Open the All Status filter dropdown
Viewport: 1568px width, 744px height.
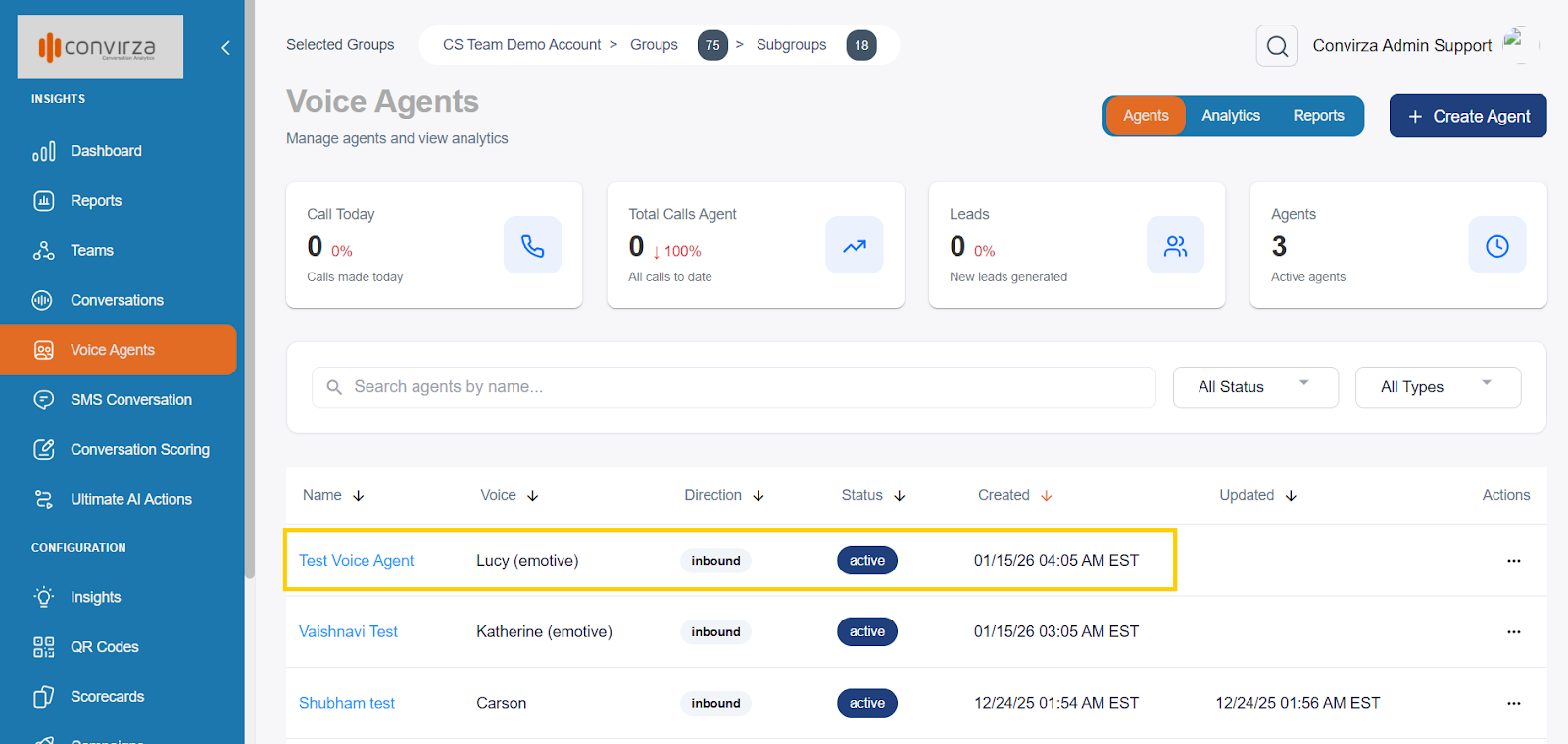[1254, 387]
